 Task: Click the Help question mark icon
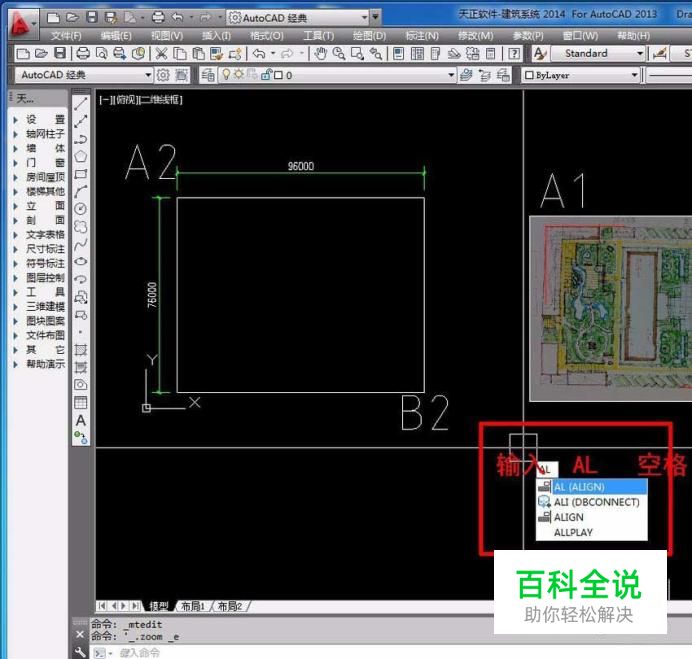click(514, 53)
